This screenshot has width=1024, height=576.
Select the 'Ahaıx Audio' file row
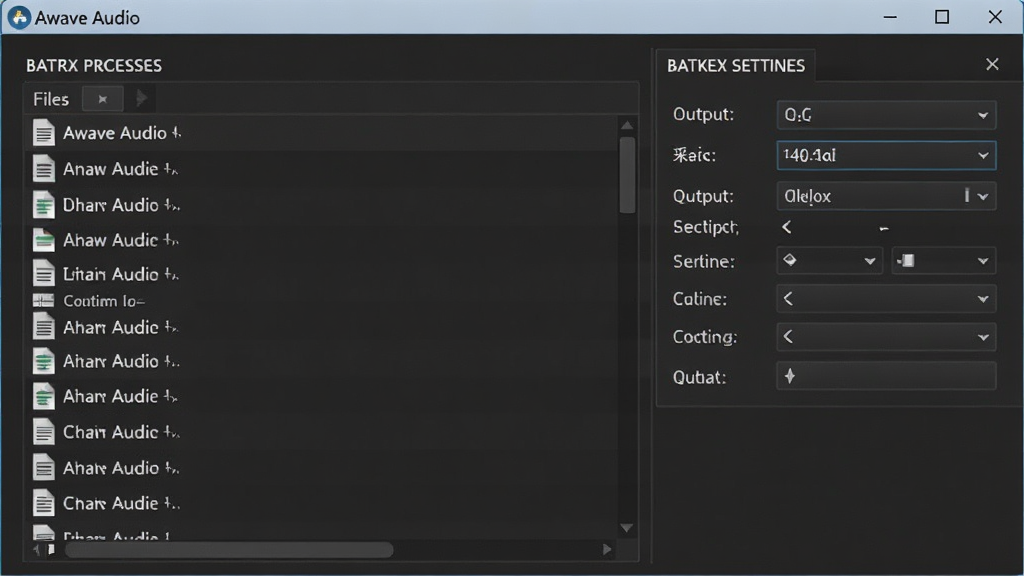[x=323, y=468]
